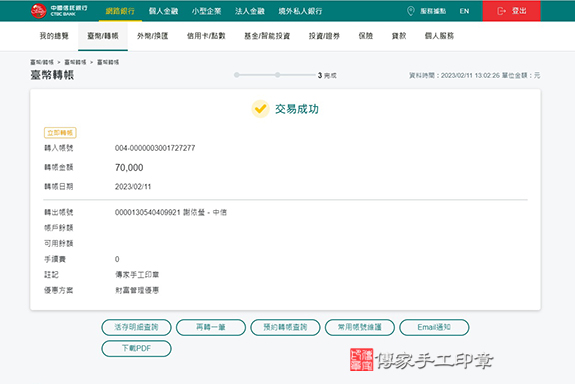Click the service locations pin icon
Screen dimensions: 575x384
[x=411, y=11]
